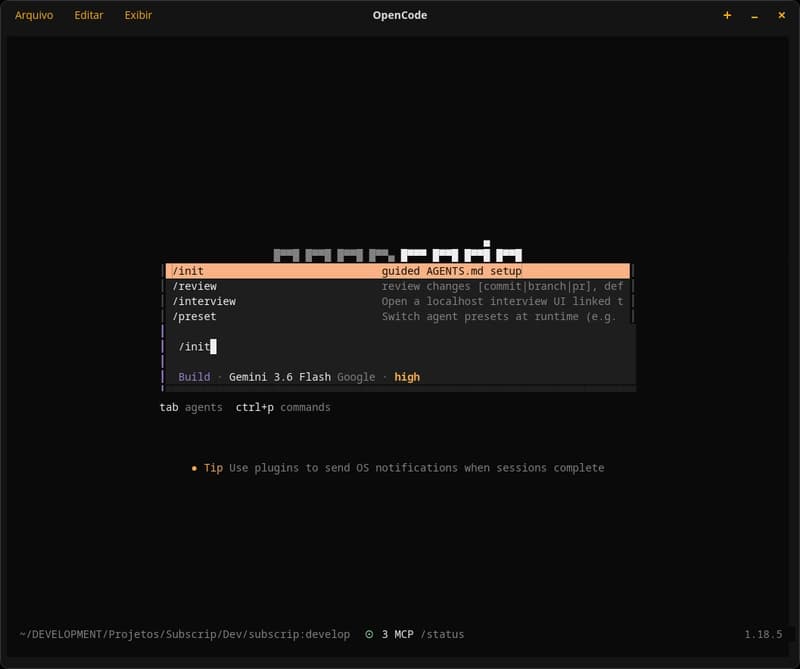Click the project path in status bar
Viewport: 800px width, 669px height.
[x=185, y=634]
